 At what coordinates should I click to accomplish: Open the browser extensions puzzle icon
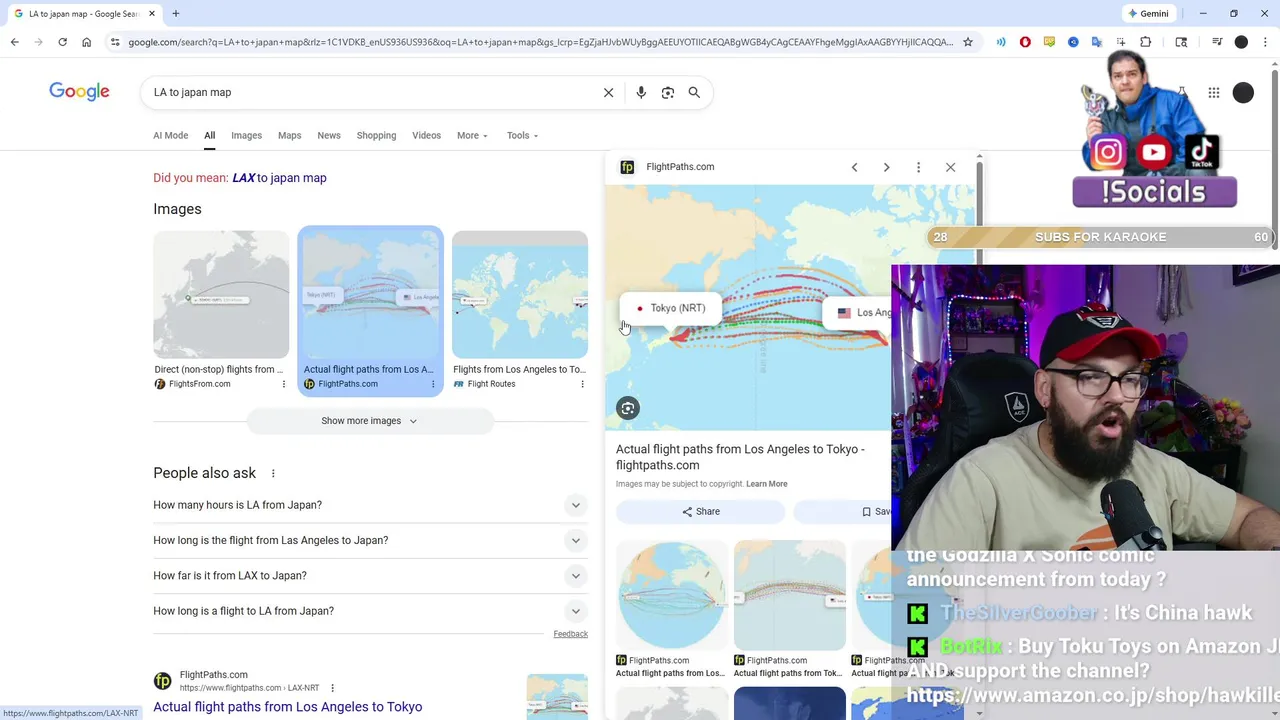coord(1146,42)
